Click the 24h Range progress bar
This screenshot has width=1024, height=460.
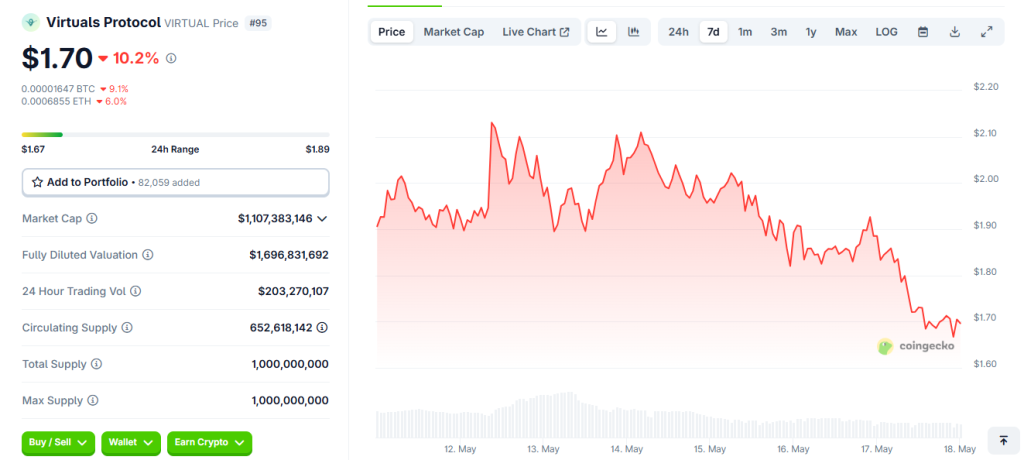pos(176,135)
